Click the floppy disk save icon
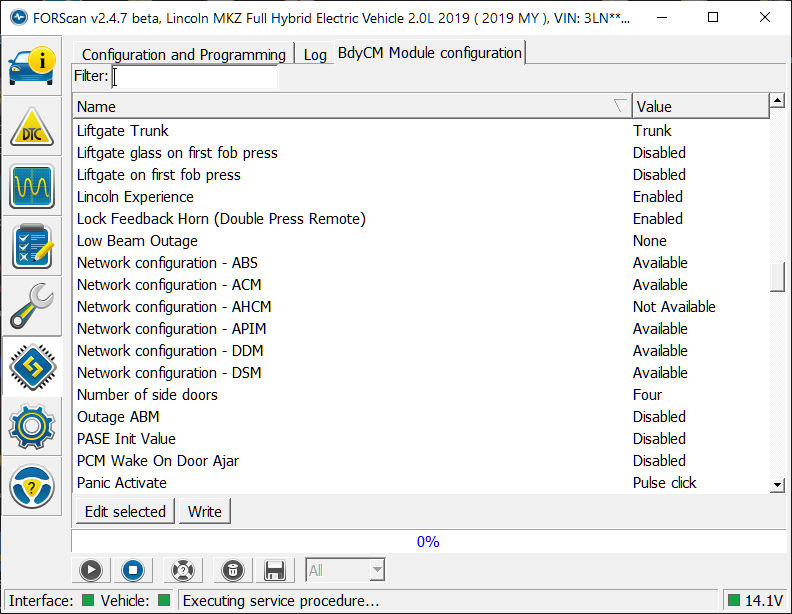 pos(274,570)
